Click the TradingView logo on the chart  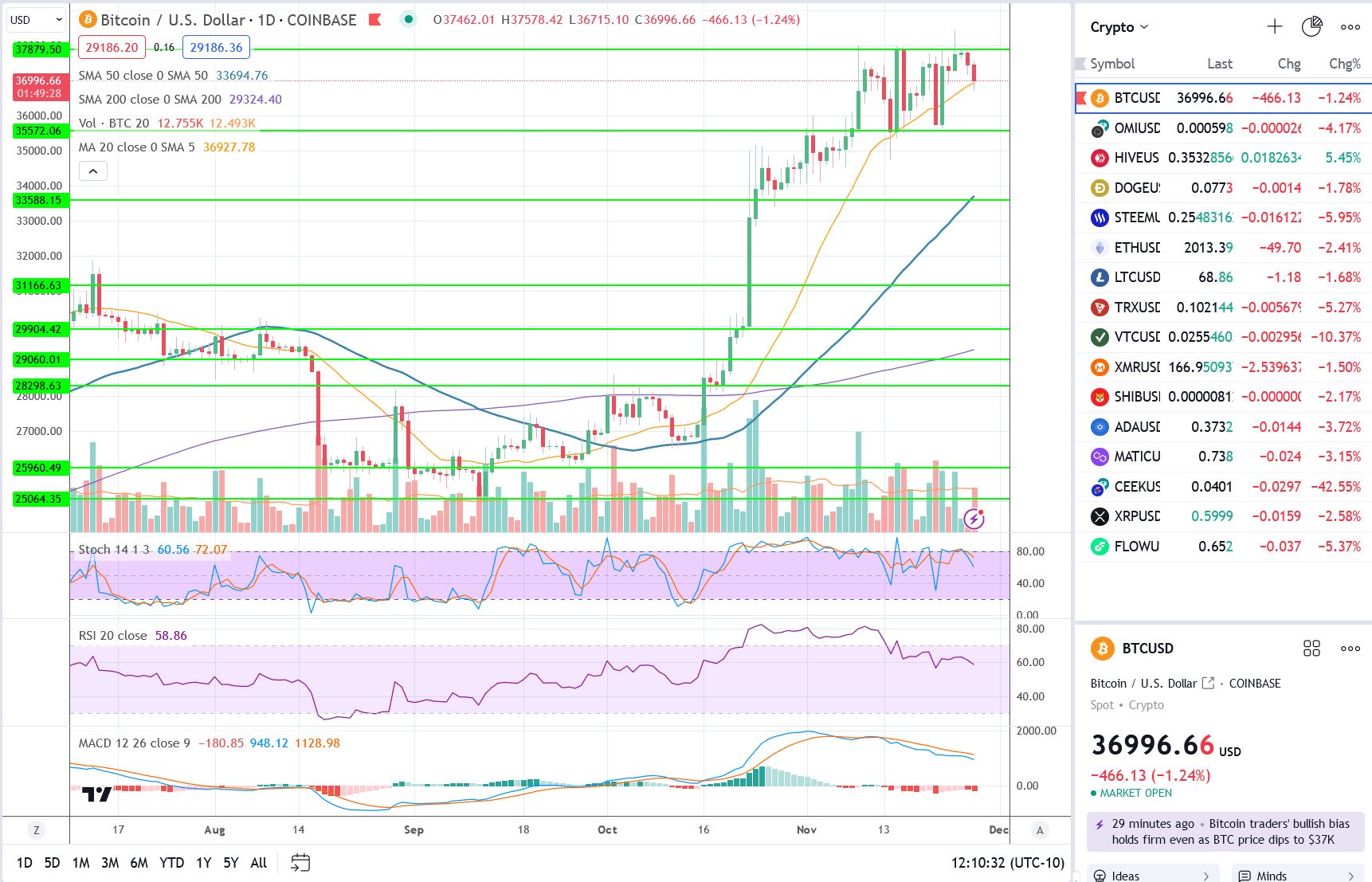[x=97, y=794]
